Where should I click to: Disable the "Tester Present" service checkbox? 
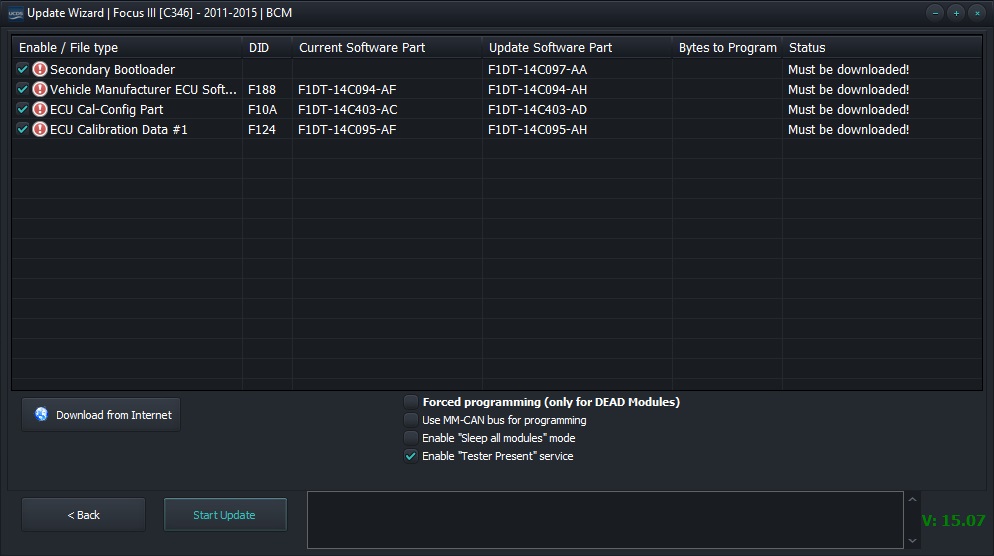click(x=411, y=456)
